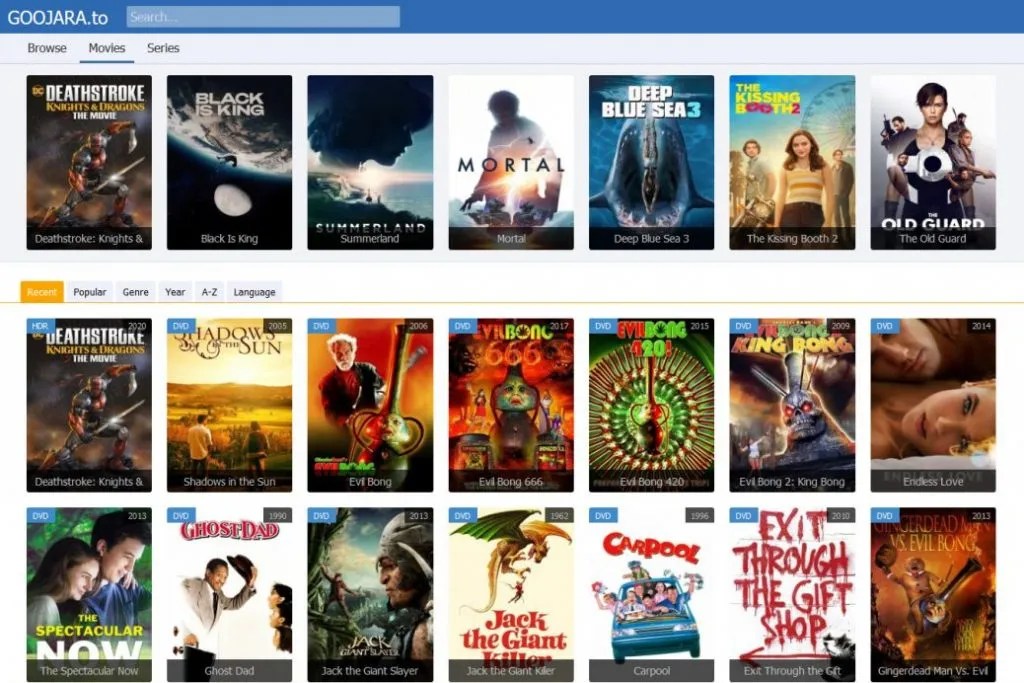The width and height of the screenshot is (1024, 683).
Task: Click the 'Mortal' title caption
Action: click(511, 238)
